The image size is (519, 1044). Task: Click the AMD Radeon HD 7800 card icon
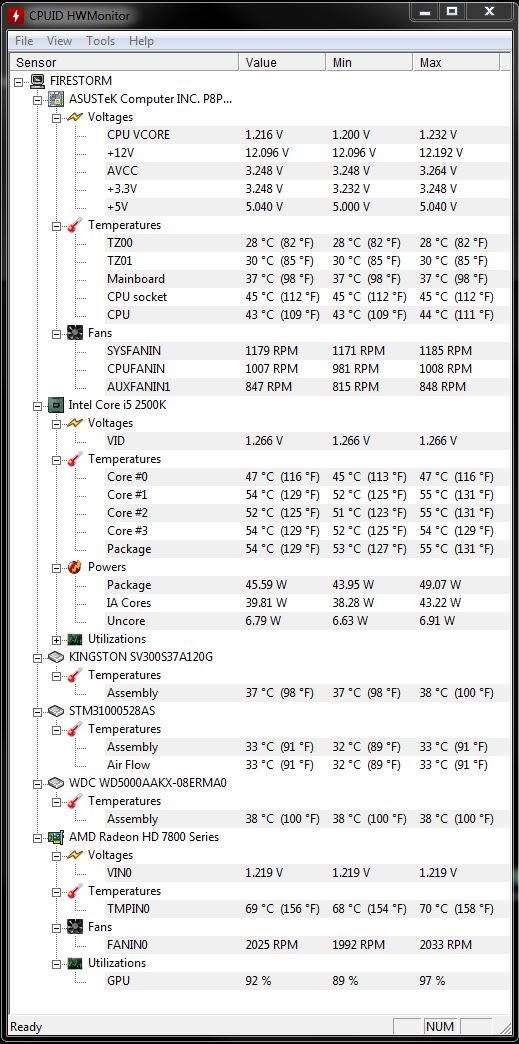click(57, 836)
